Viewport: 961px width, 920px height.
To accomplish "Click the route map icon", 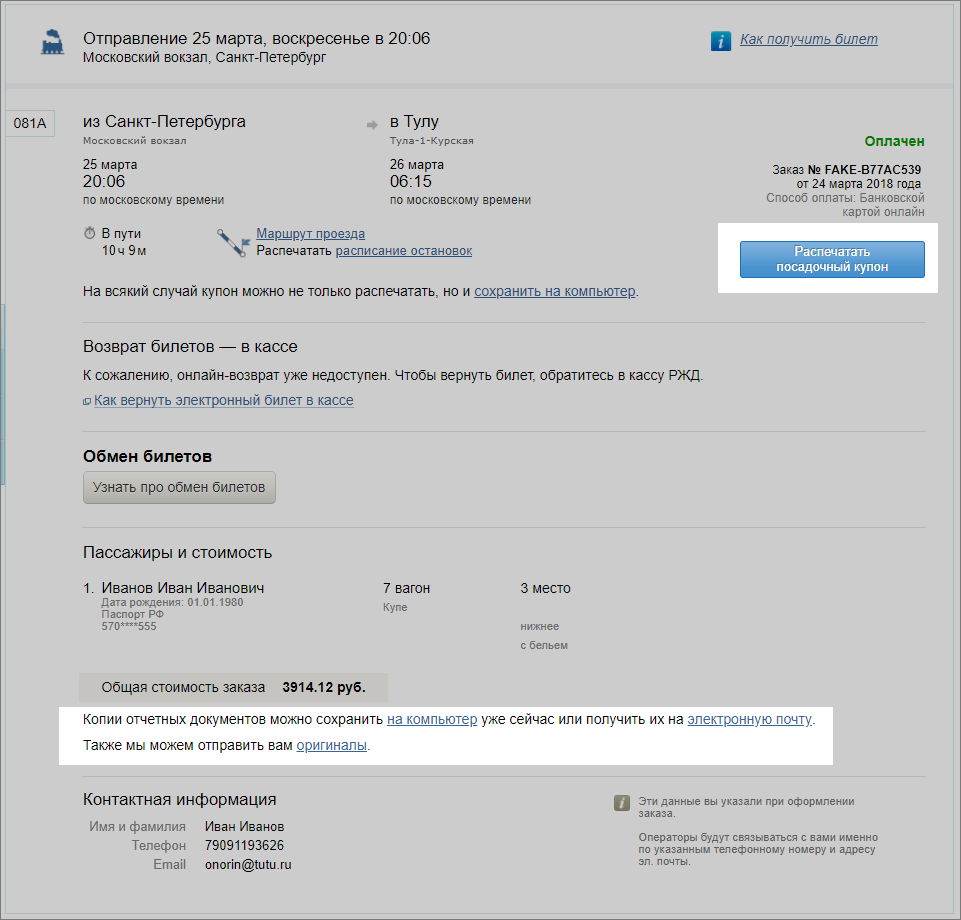I will 233,243.
